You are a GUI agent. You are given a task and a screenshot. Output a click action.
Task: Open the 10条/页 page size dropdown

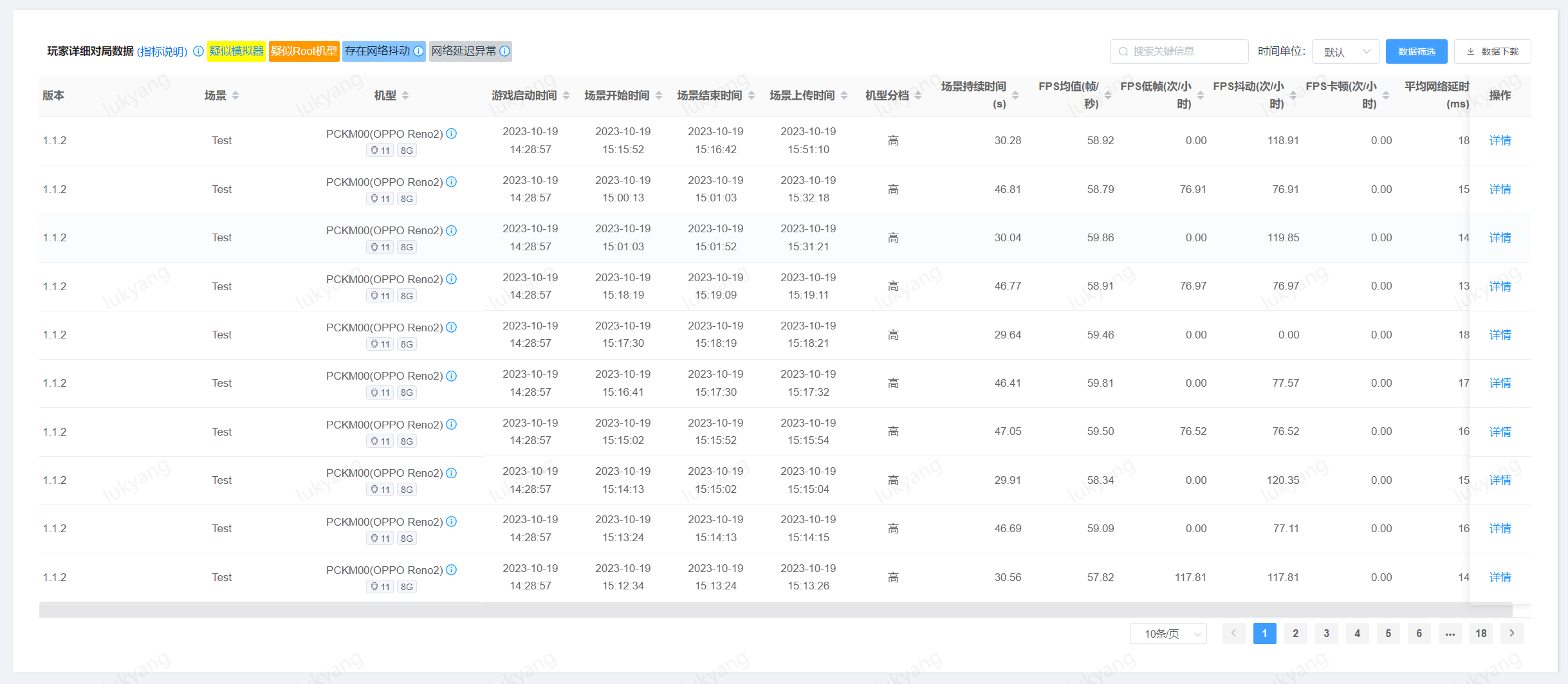1168,634
